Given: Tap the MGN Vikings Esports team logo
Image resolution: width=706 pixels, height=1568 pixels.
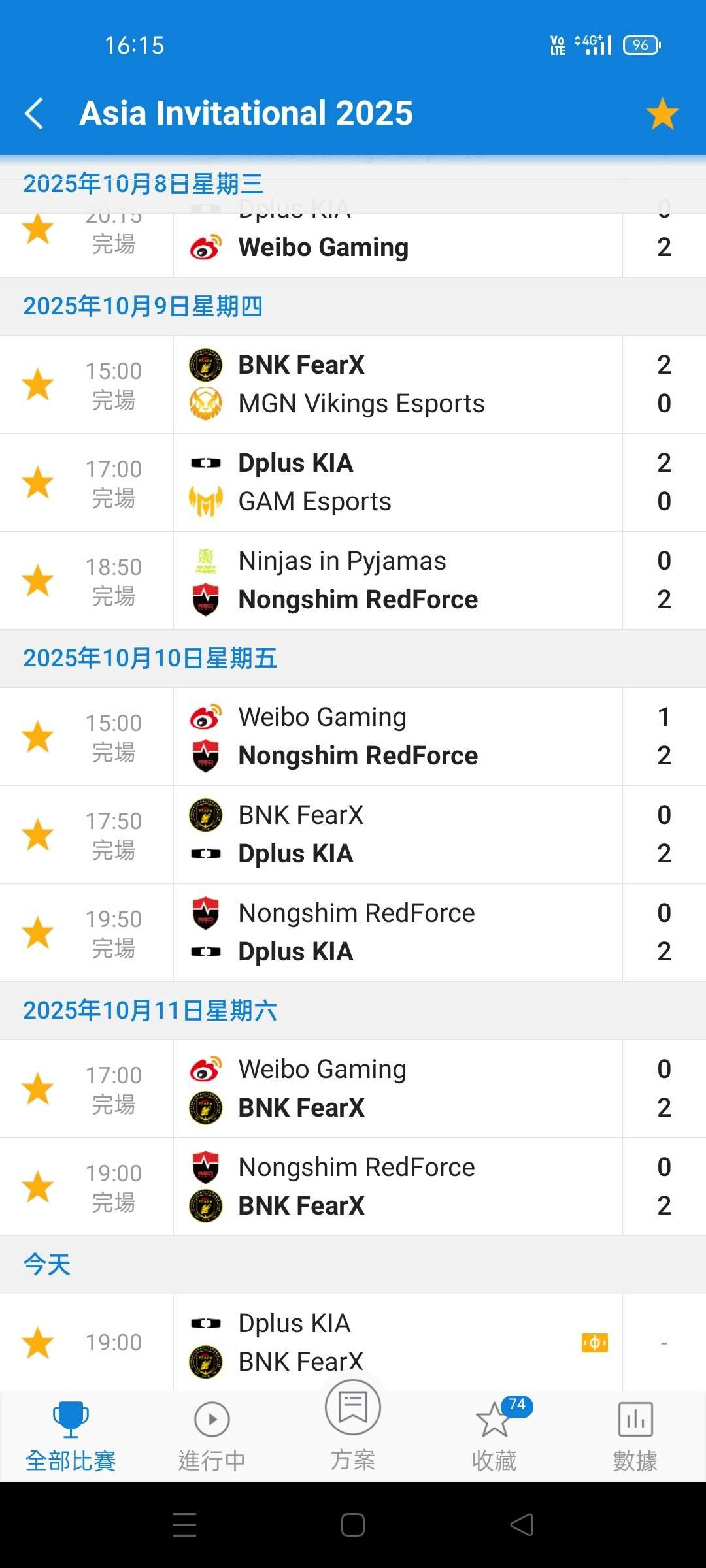Looking at the screenshot, I should pyautogui.click(x=206, y=404).
